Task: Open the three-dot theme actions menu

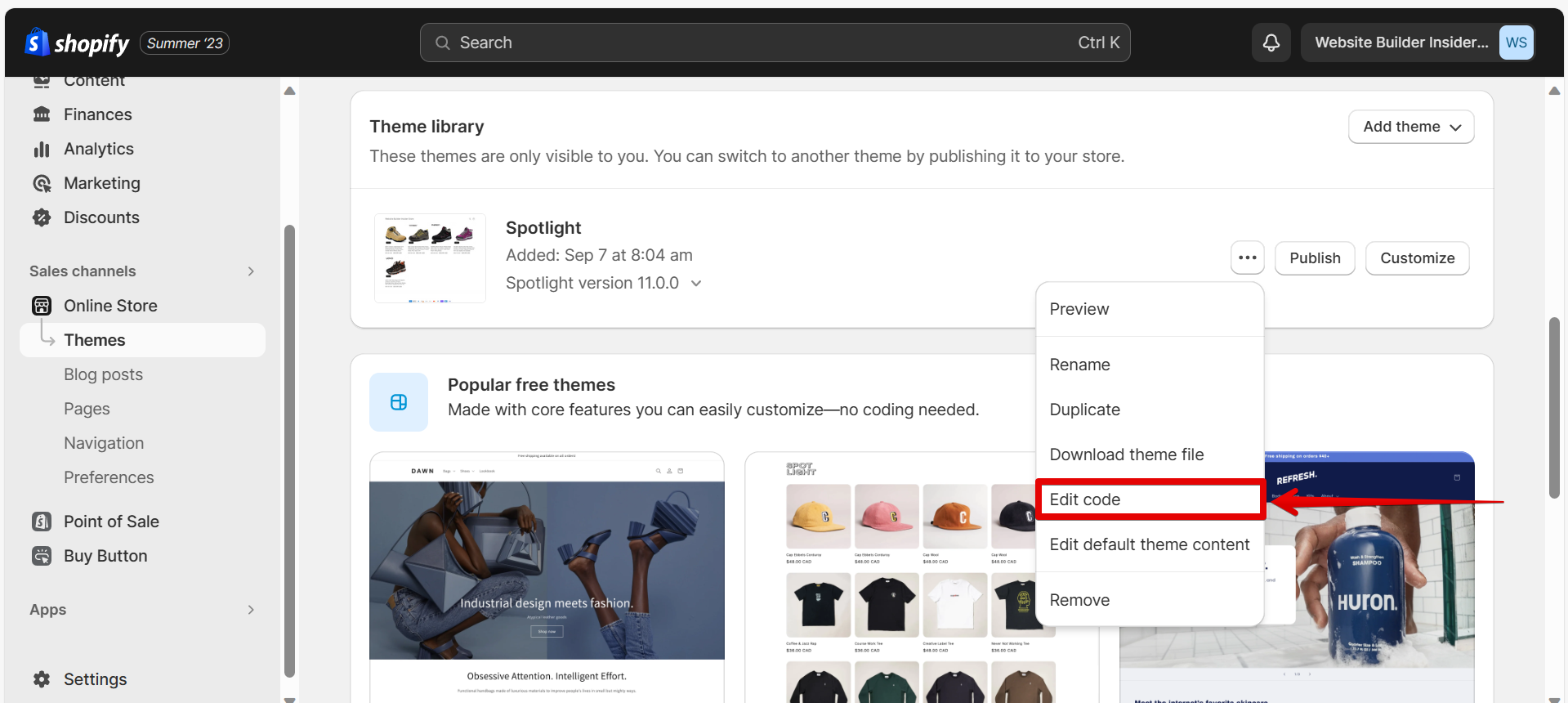Action: pyautogui.click(x=1247, y=258)
